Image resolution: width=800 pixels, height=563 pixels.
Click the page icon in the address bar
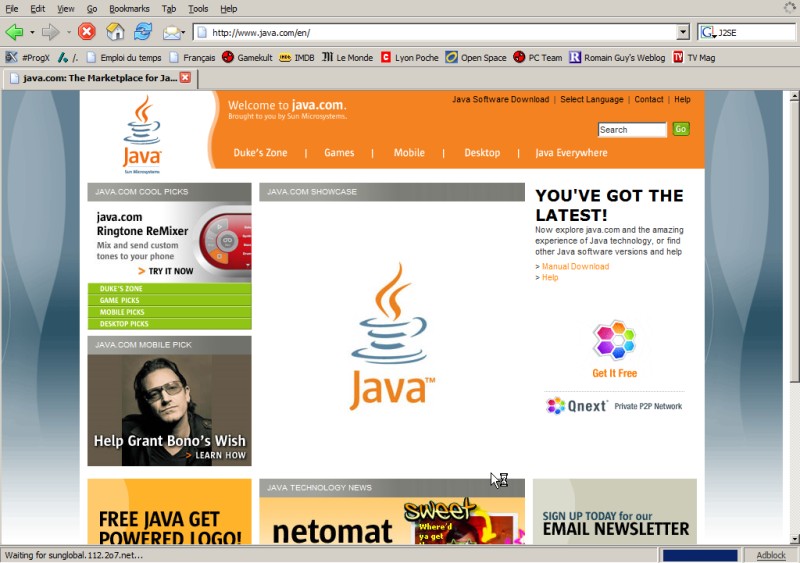(202, 33)
